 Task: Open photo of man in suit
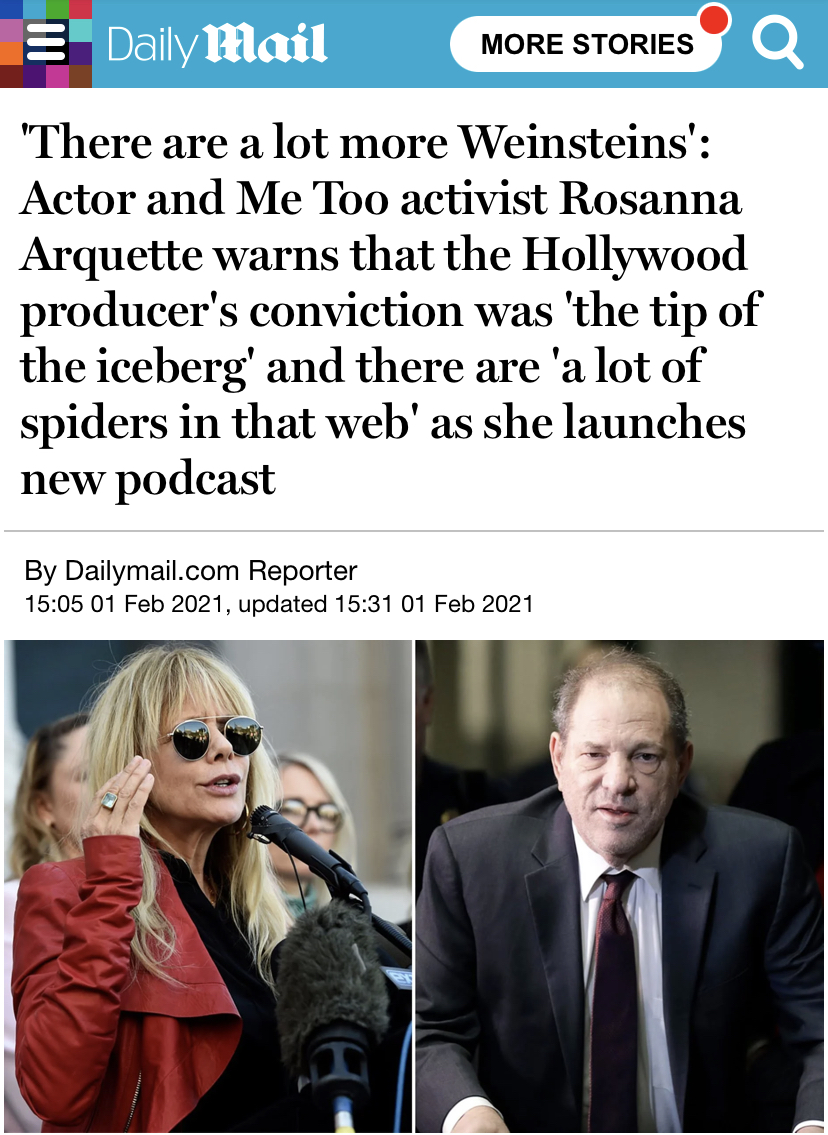tap(620, 886)
